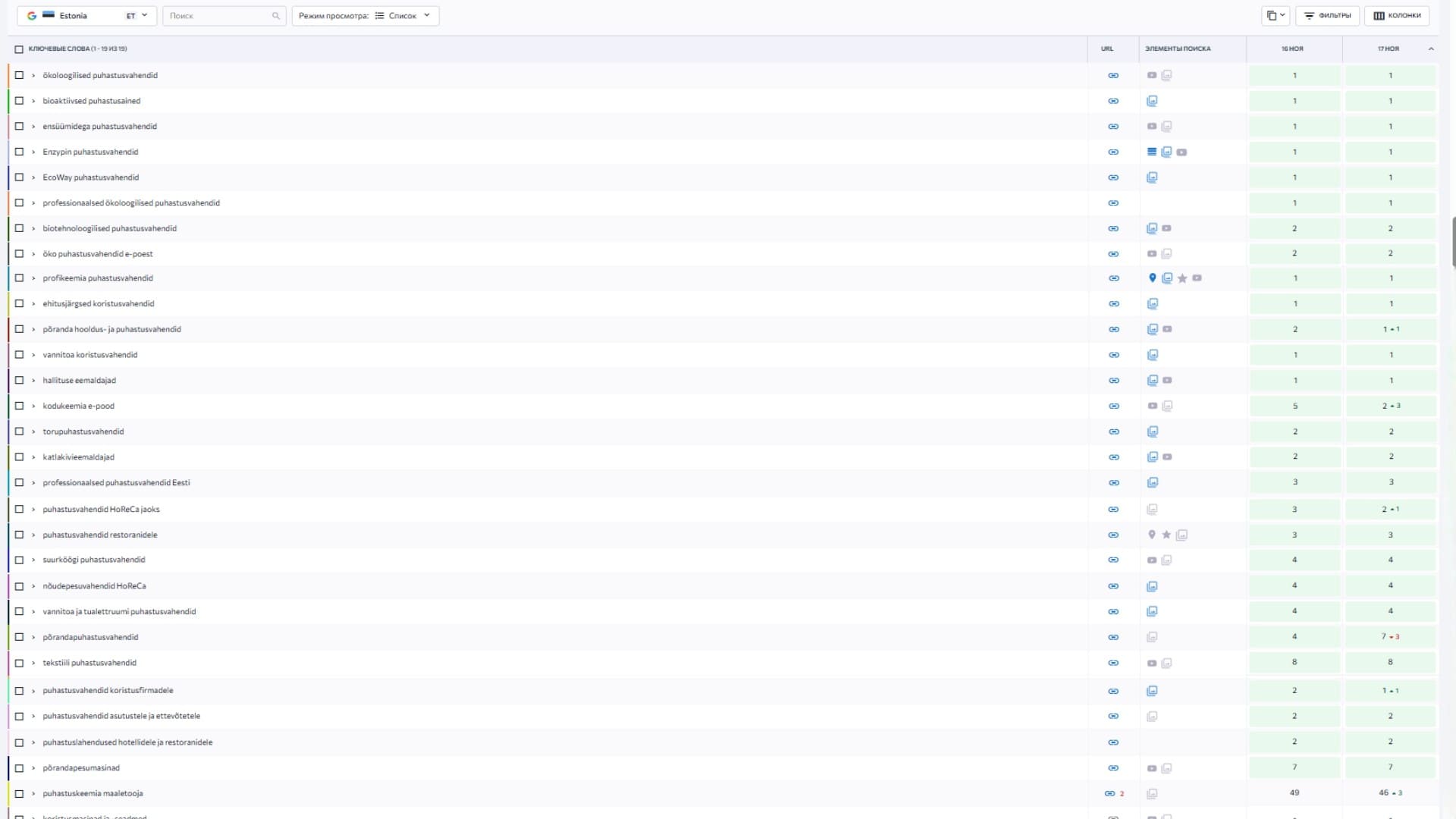Screen dimensions: 1456x819
Task: Sort by the 16 НОЯ column header
Action: tap(1292, 49)
